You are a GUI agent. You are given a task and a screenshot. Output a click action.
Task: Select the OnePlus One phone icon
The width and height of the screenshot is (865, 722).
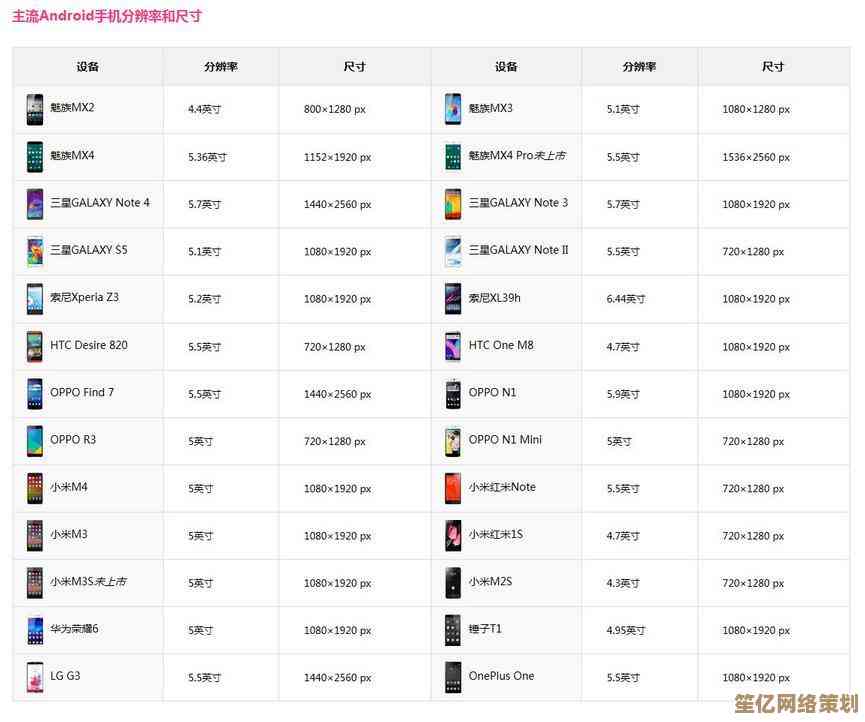pos(453,677)
